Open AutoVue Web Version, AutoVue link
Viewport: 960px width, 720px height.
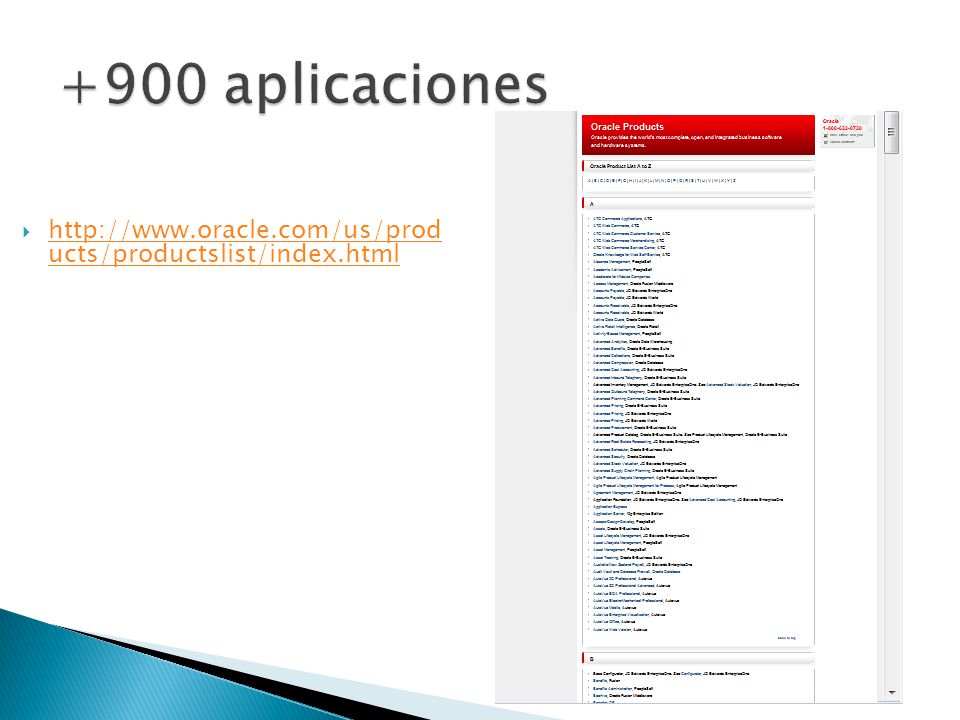(620, 629)
